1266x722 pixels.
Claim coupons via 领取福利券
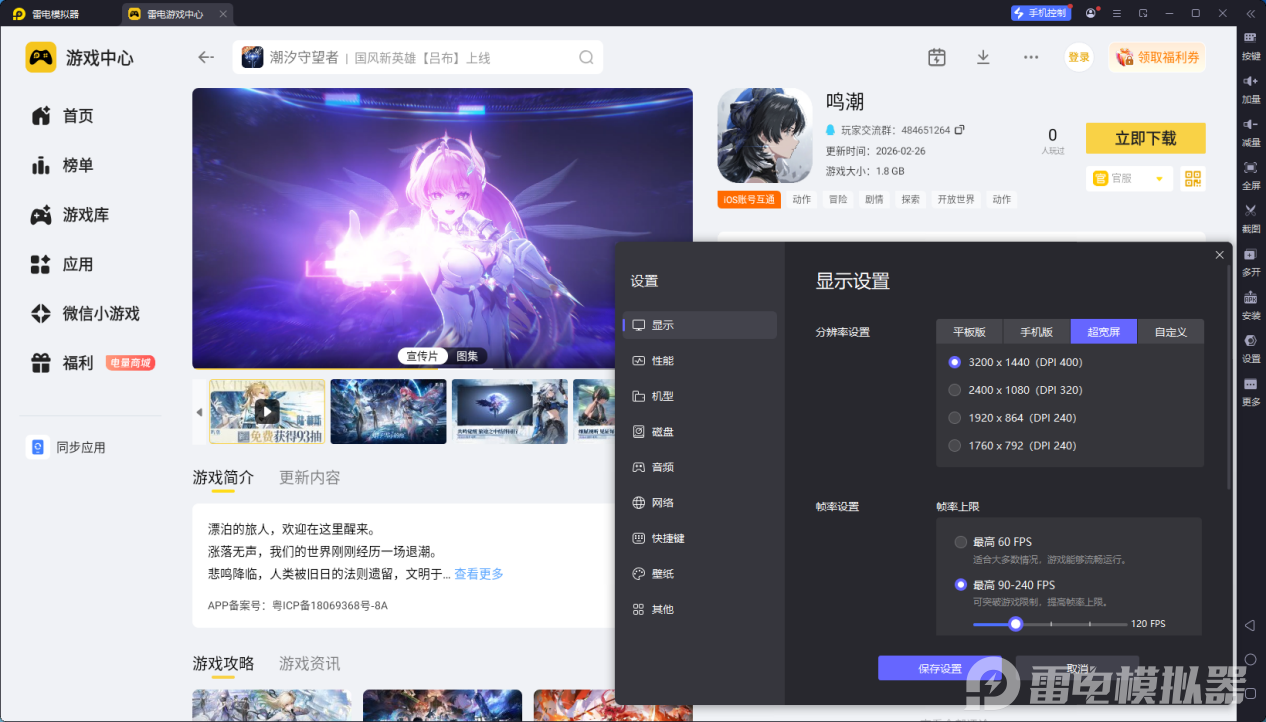pyautogui.click(x=1157, y=57)
